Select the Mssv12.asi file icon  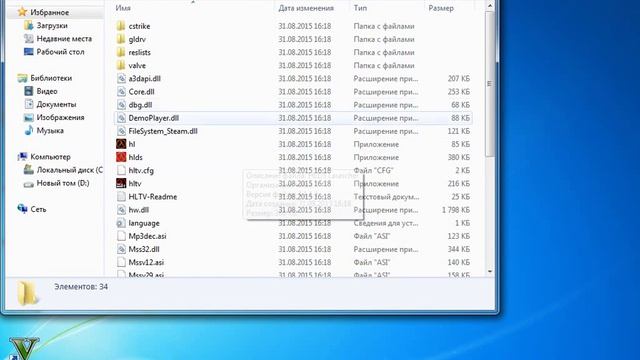(121, 262)
